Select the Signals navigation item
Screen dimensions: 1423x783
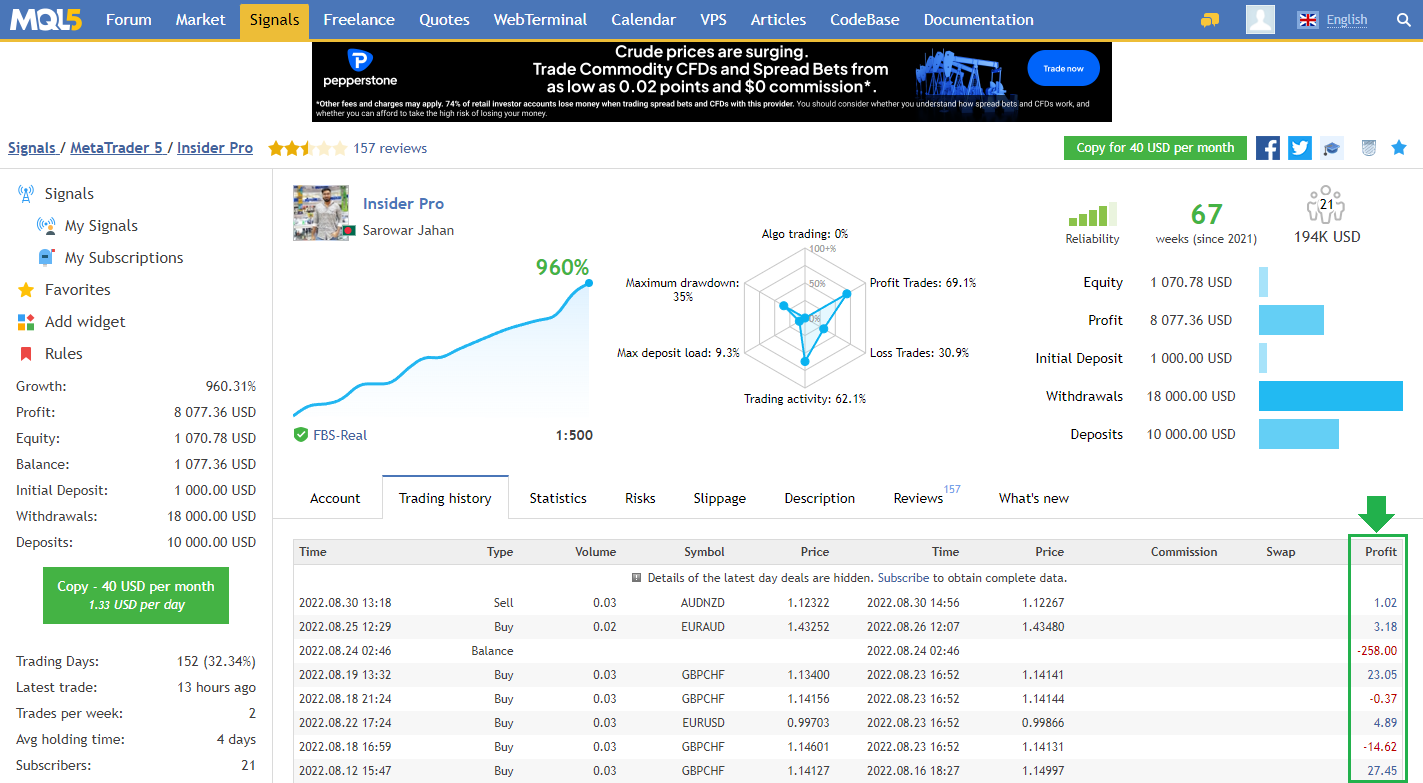pos(274,20)
